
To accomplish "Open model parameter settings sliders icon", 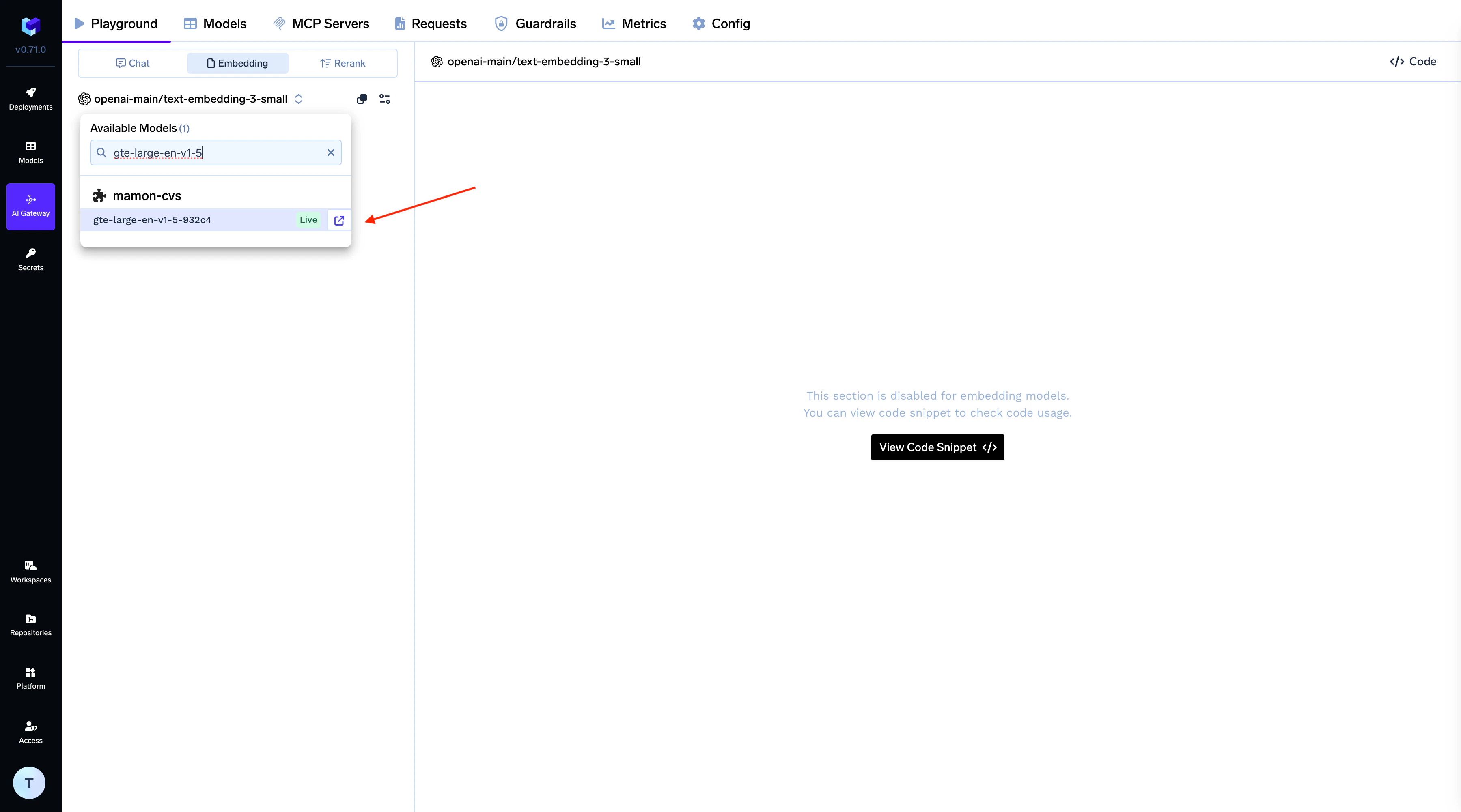I will pyautogui.click(x=385, y=99).
